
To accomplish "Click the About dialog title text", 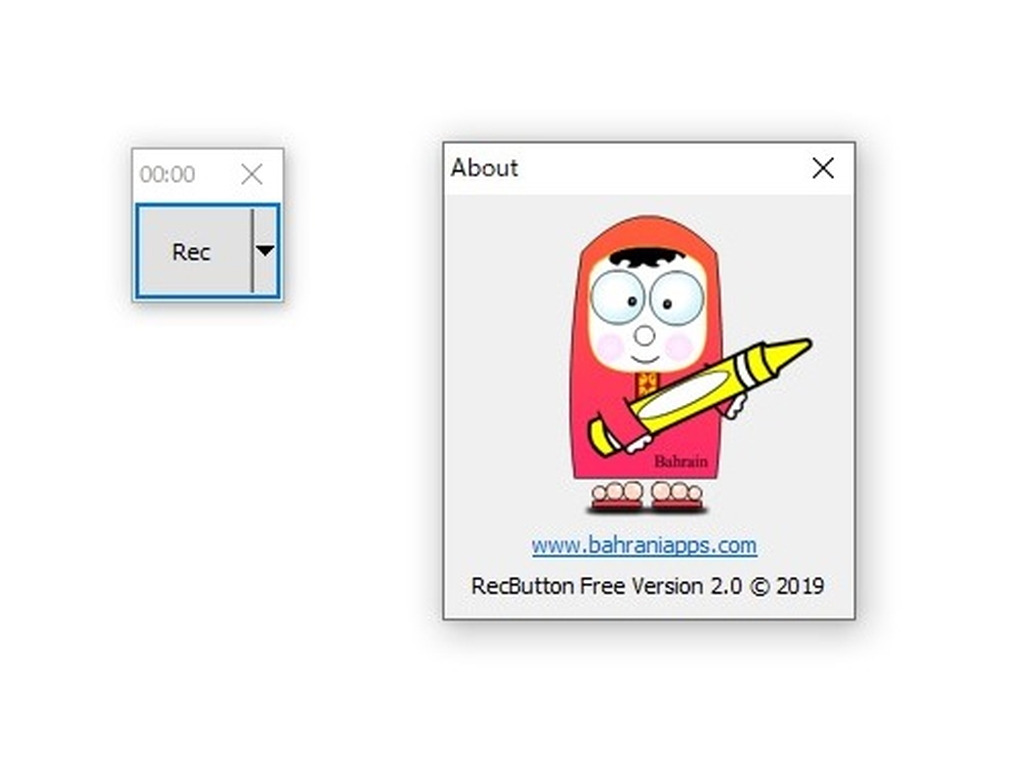I will pyautogui.click(x=484, y=168).
